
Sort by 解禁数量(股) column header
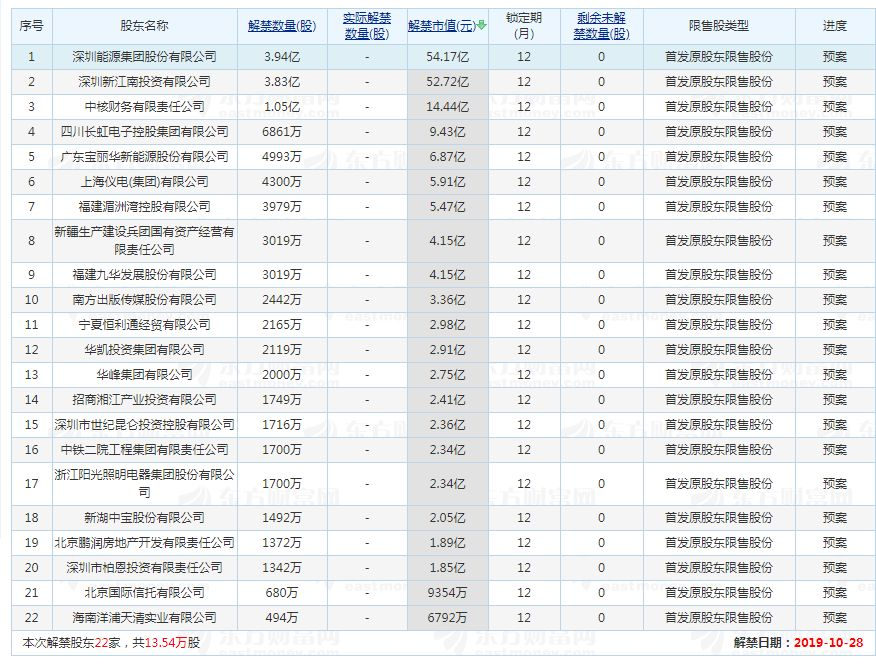click(282, 26)
